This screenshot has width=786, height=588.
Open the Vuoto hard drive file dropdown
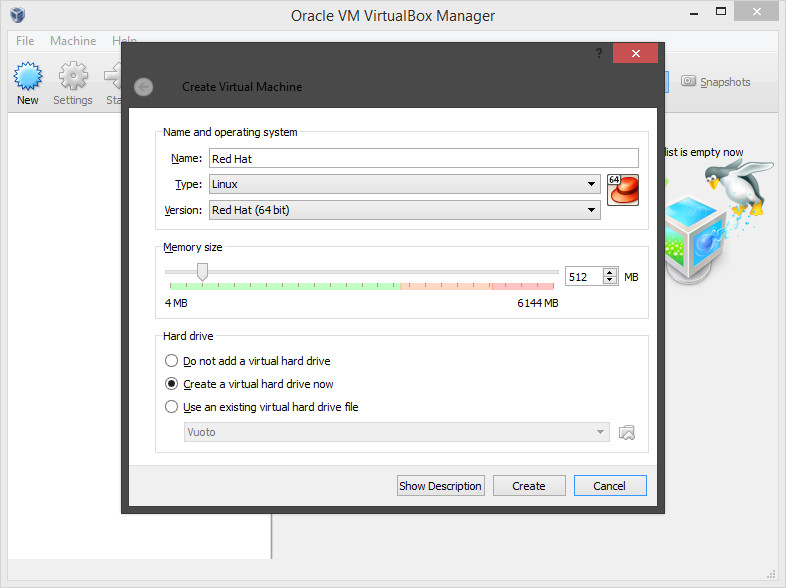(x=397, y=432)
